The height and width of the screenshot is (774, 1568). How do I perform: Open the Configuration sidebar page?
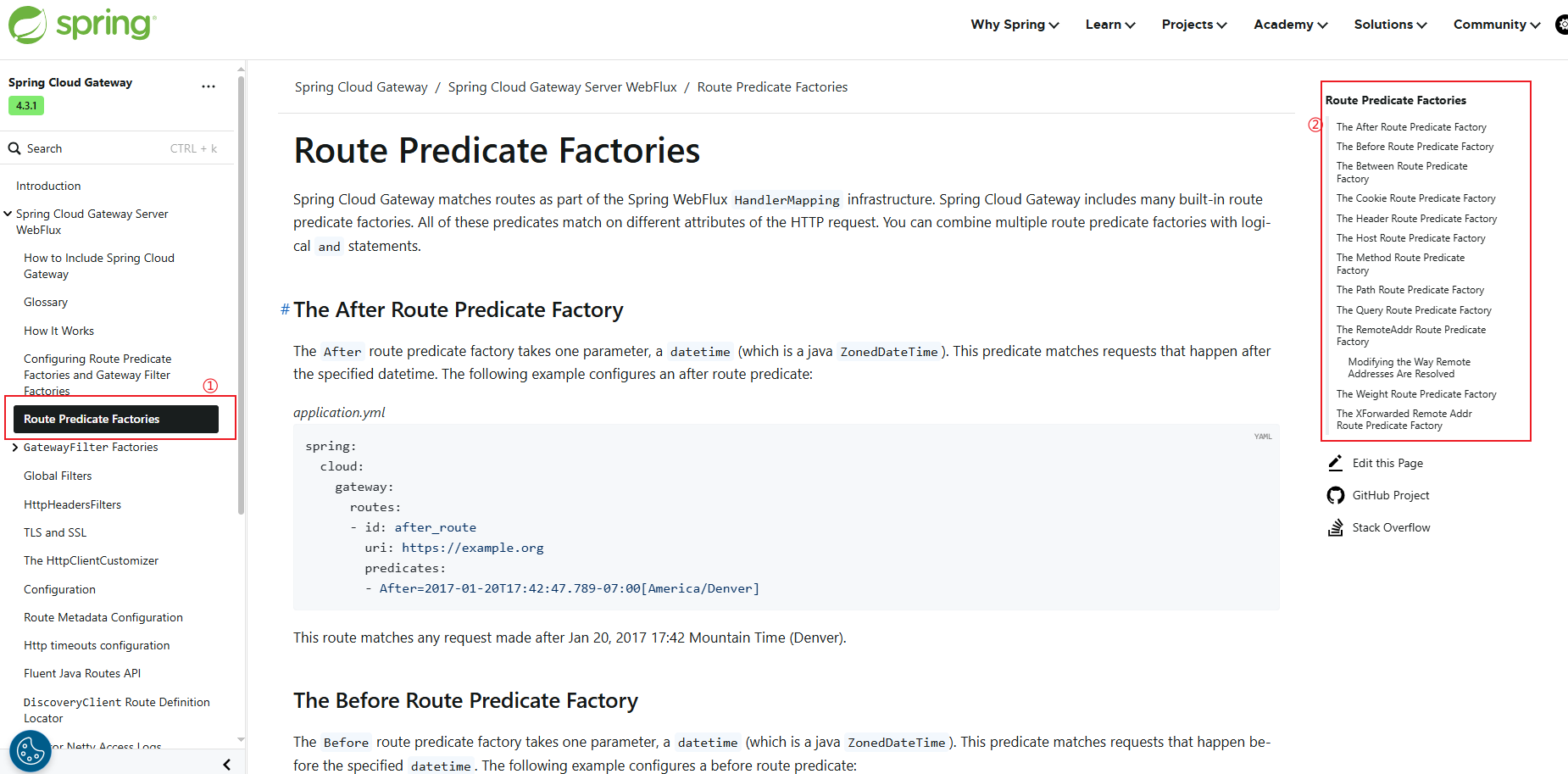pos(59,589)
